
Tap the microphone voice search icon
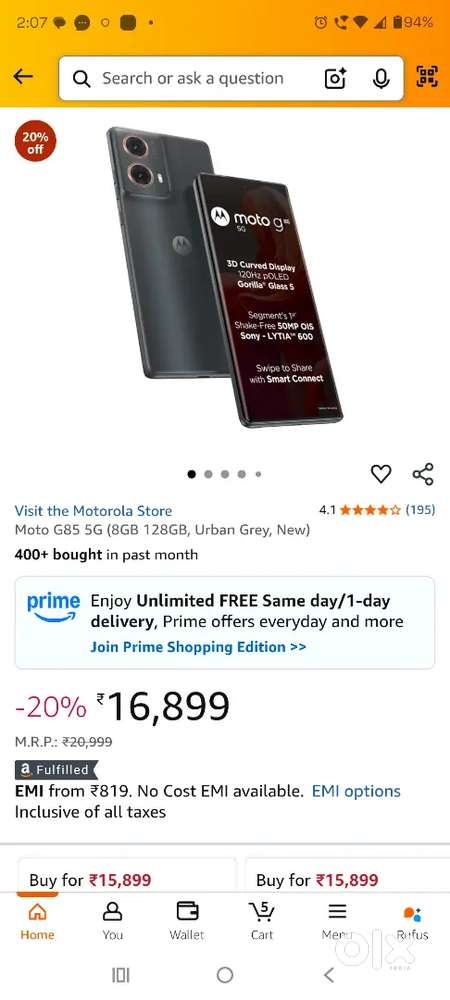pyautogui.click(x=381, y=78)
